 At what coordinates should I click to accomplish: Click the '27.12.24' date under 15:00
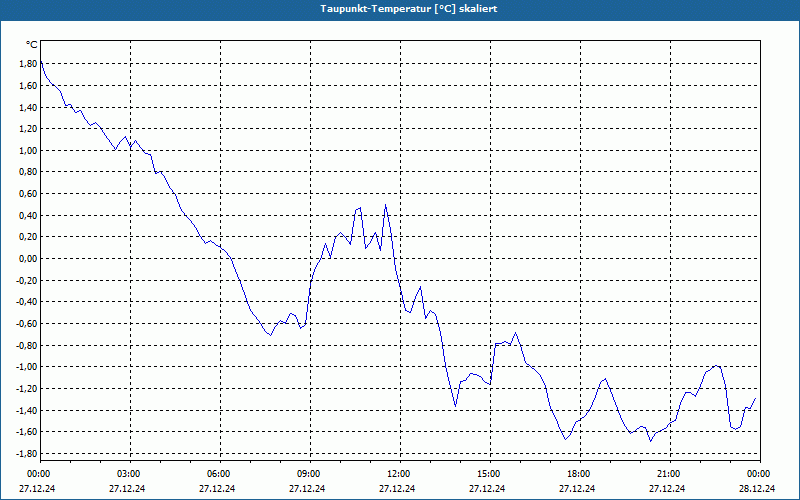[487, 488]
